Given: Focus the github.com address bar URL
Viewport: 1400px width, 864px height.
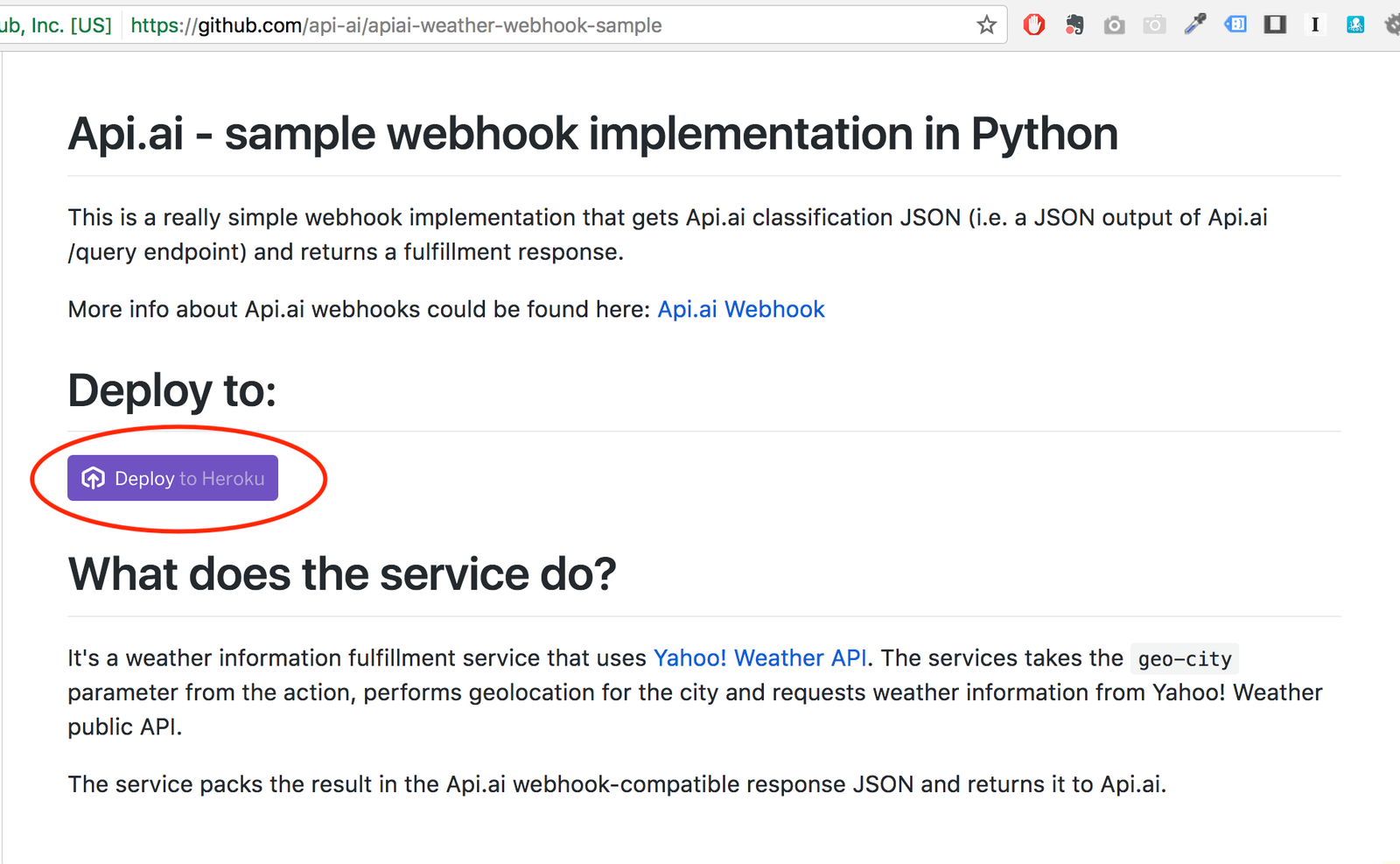Looking at the screenshot, I should (x=395, y=25).
